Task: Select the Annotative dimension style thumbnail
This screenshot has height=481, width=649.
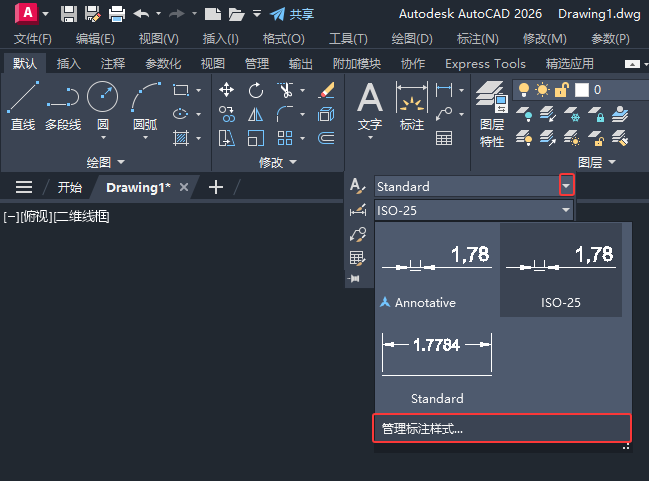Action: pos(437,270)
